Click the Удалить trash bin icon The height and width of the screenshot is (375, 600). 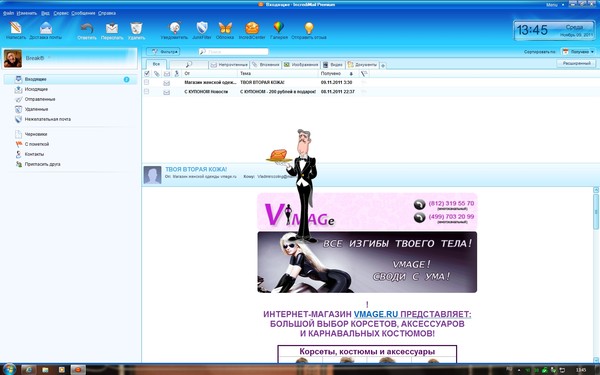pos(136,28)
